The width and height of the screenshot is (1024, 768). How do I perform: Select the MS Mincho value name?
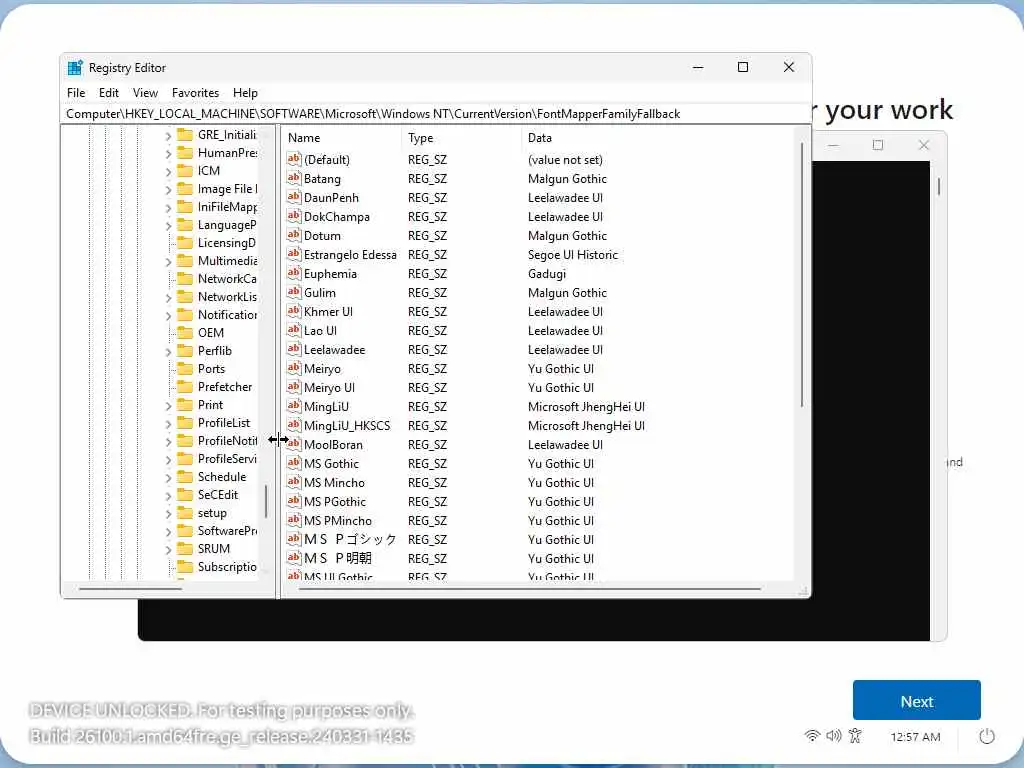point(334,483)
